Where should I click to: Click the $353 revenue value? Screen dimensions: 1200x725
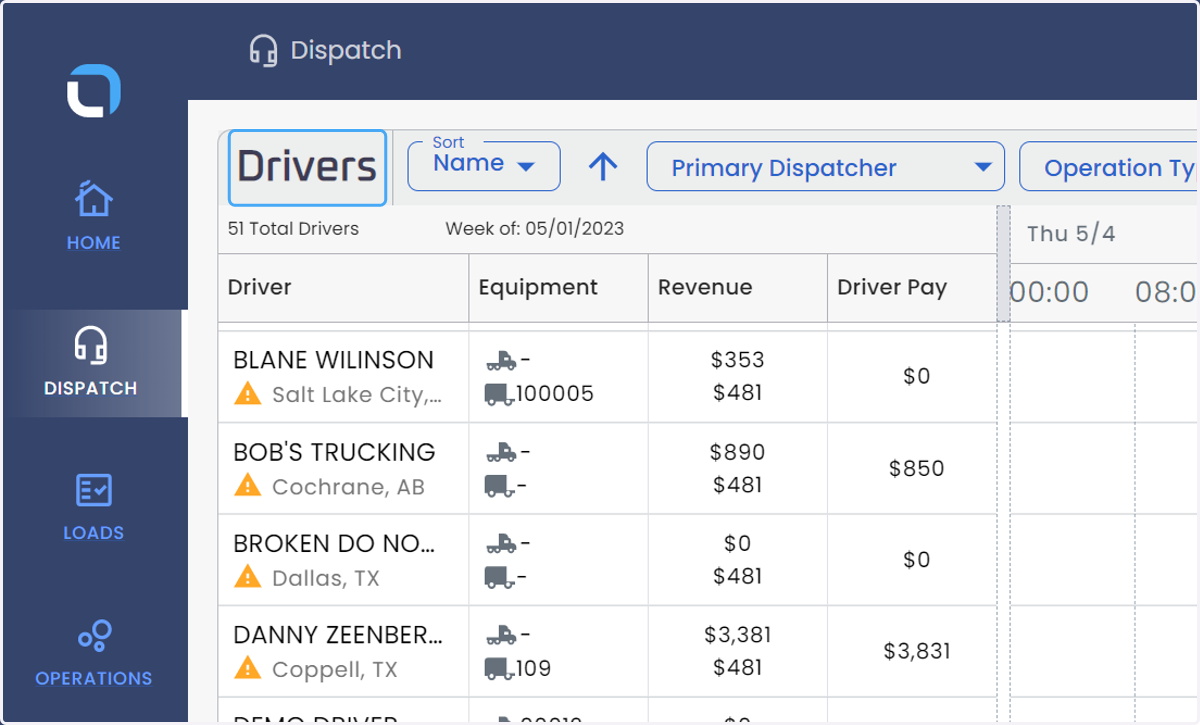pyautogui.click(x=738, y=360)
